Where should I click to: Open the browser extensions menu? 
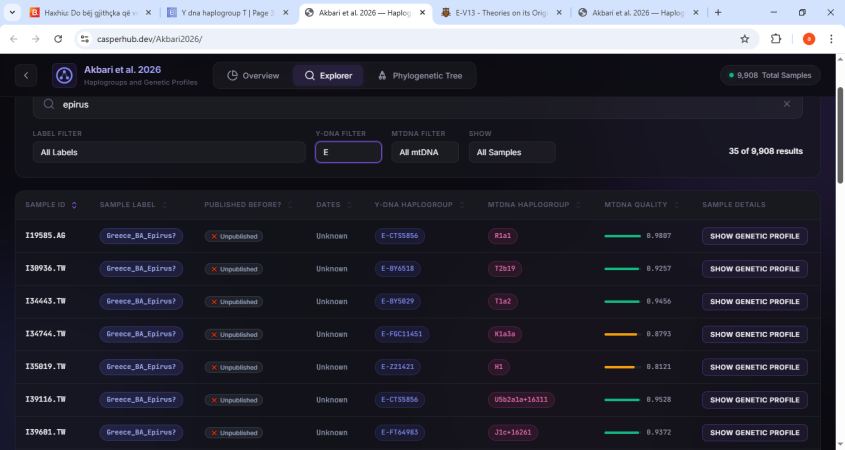[x=776, y=39]
